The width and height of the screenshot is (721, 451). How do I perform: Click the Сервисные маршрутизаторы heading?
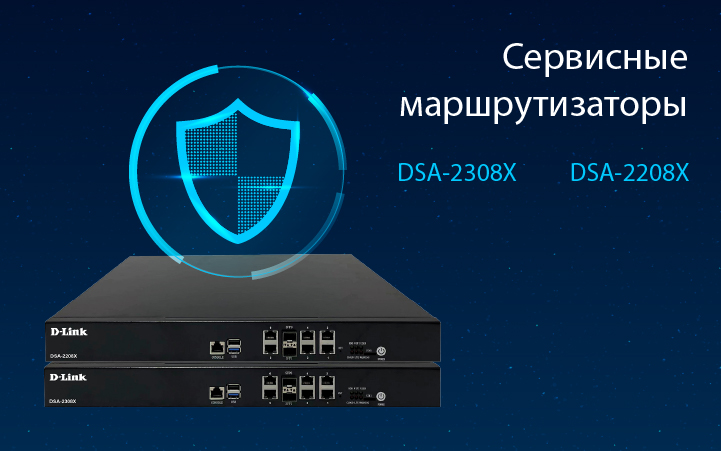pyautogui.click(x=544, y=82)
